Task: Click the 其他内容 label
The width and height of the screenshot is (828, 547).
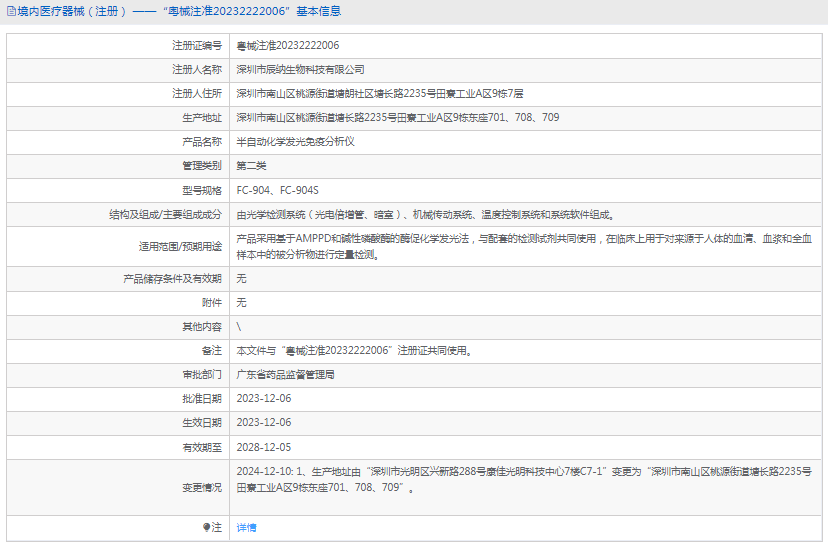Action: (x=202, y=327)
